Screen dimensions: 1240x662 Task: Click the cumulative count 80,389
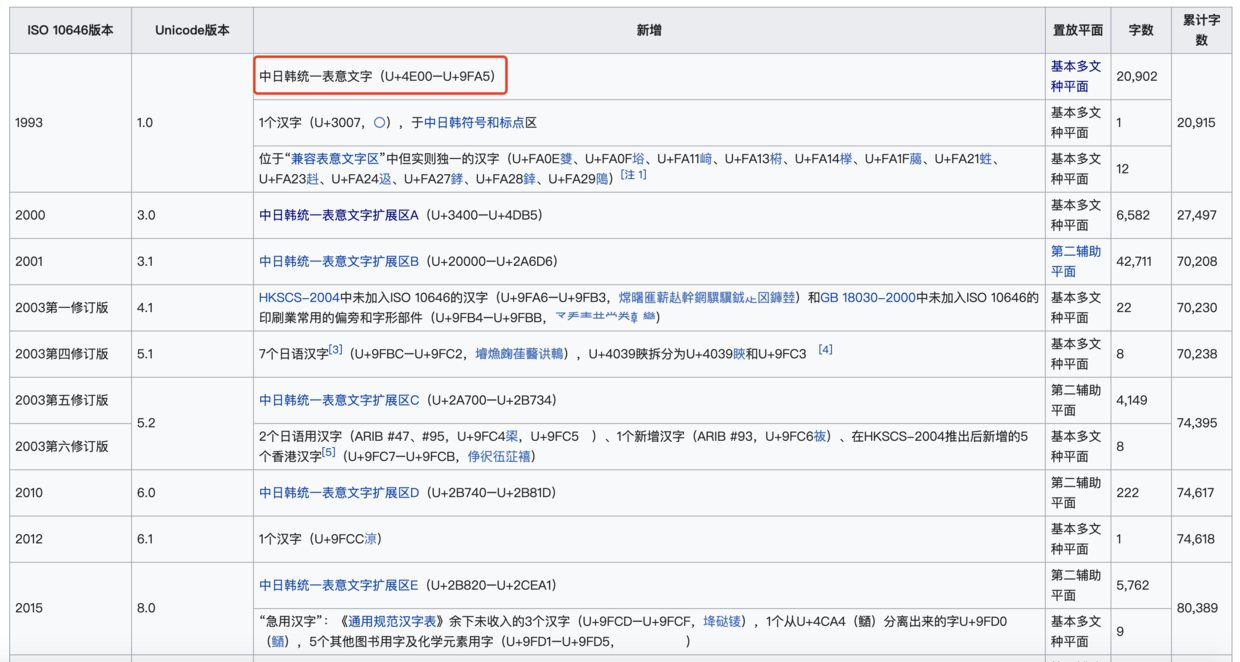[1197, 608]
